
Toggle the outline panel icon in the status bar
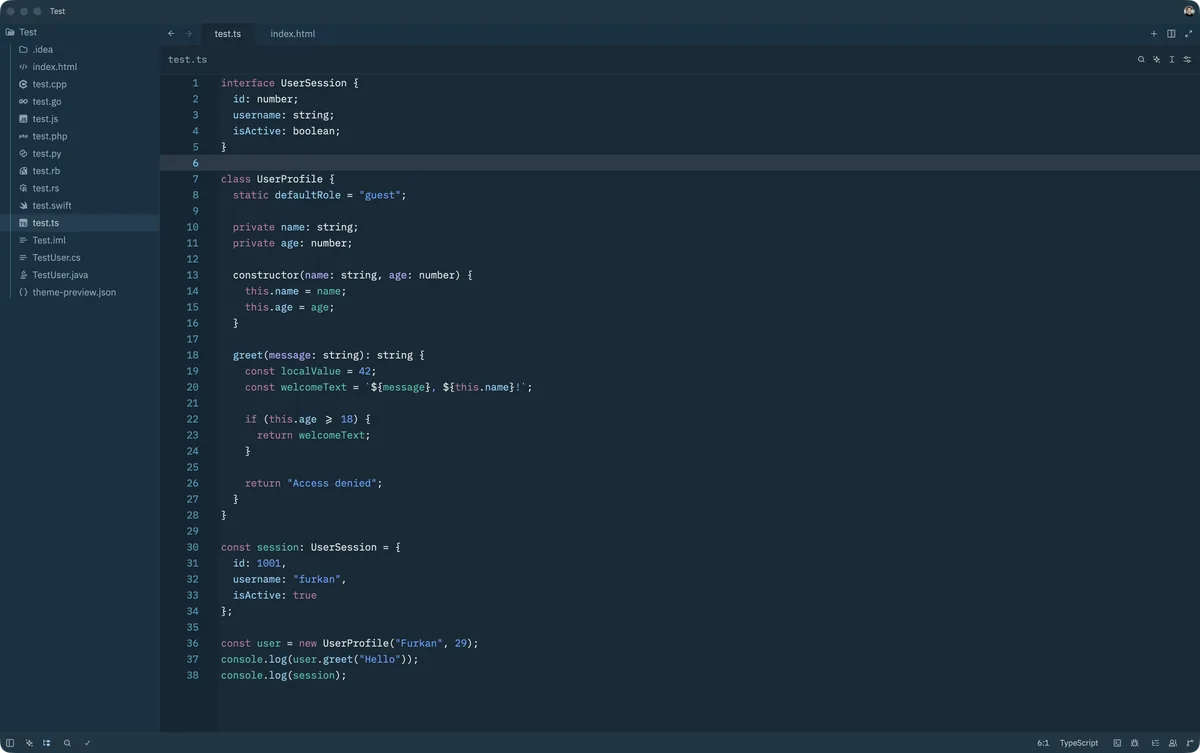(1156, 743)
